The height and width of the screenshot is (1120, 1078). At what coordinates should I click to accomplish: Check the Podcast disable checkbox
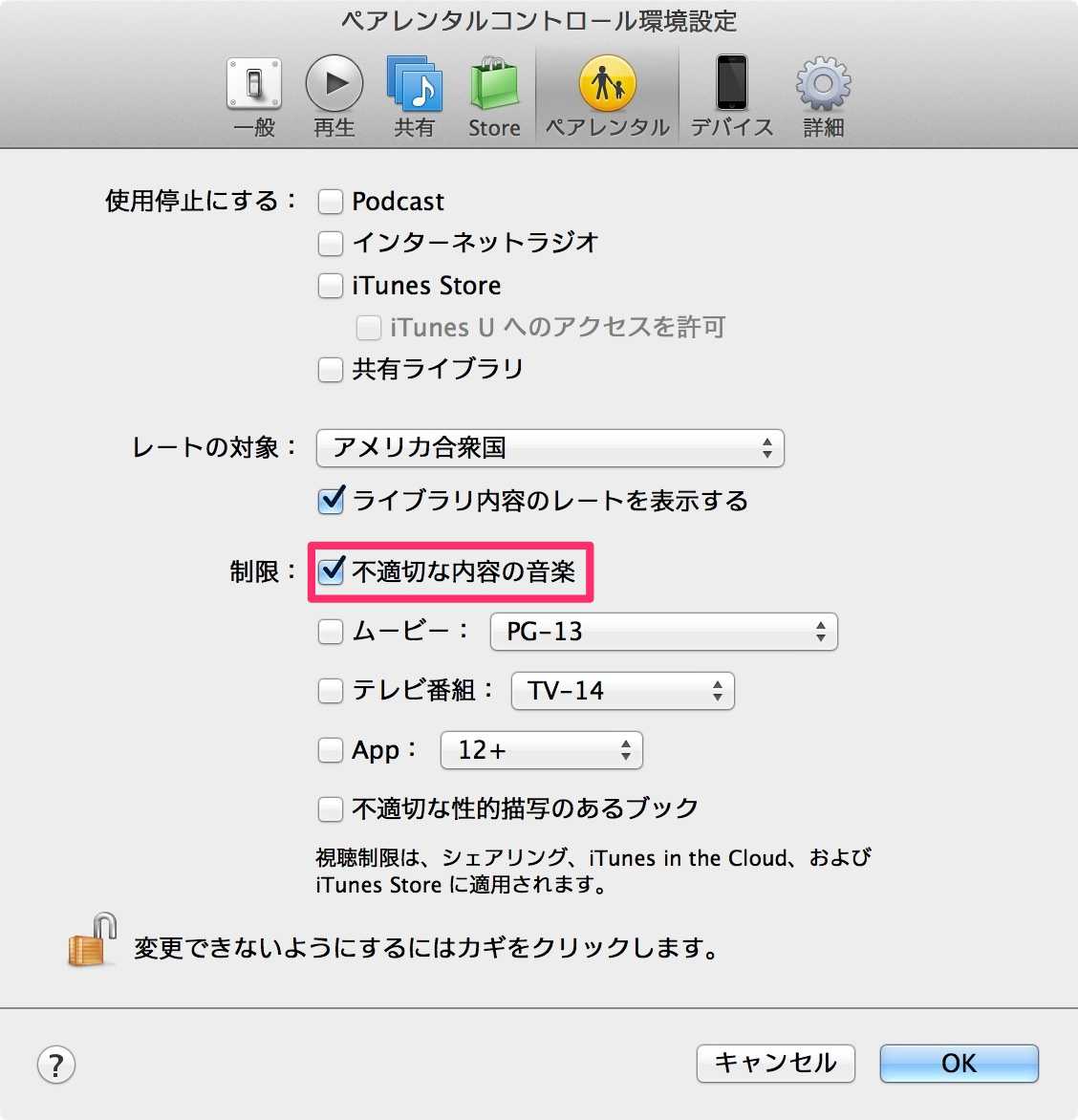330,202
